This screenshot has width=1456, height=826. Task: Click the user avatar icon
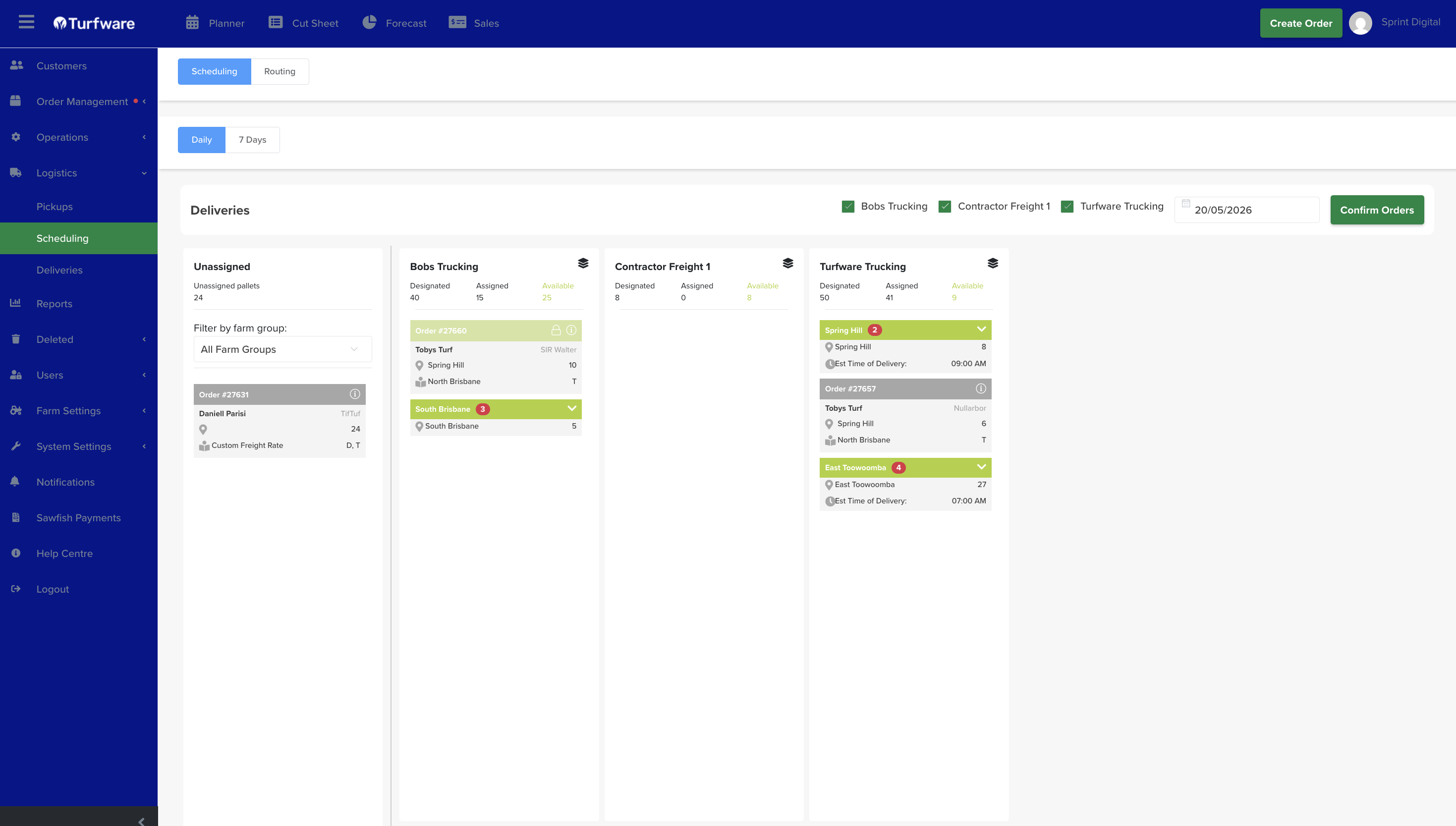click(1360, 23)
